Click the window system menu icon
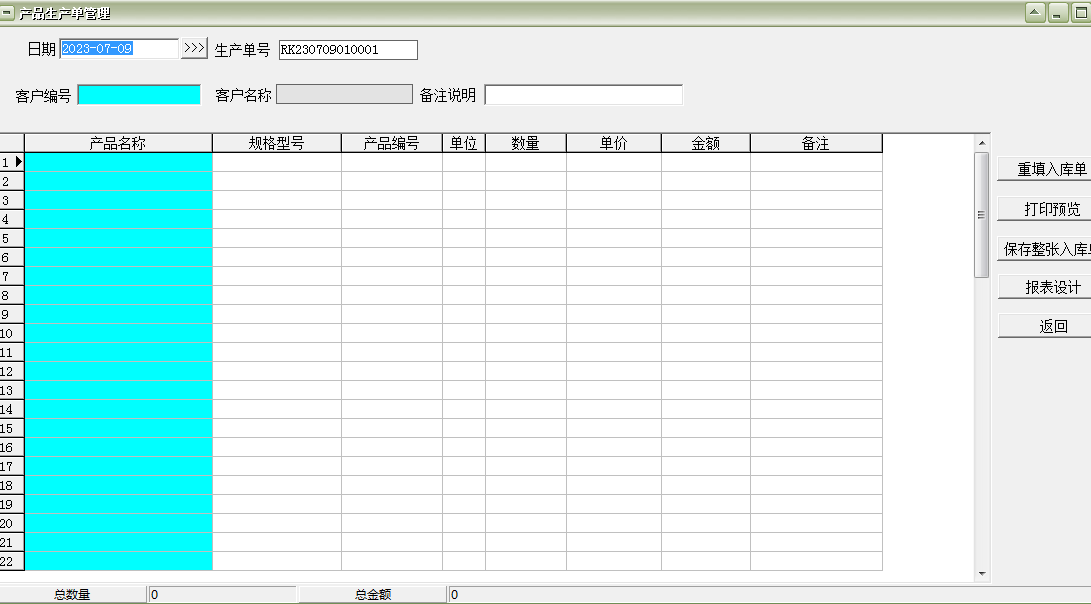 (6, 13)
